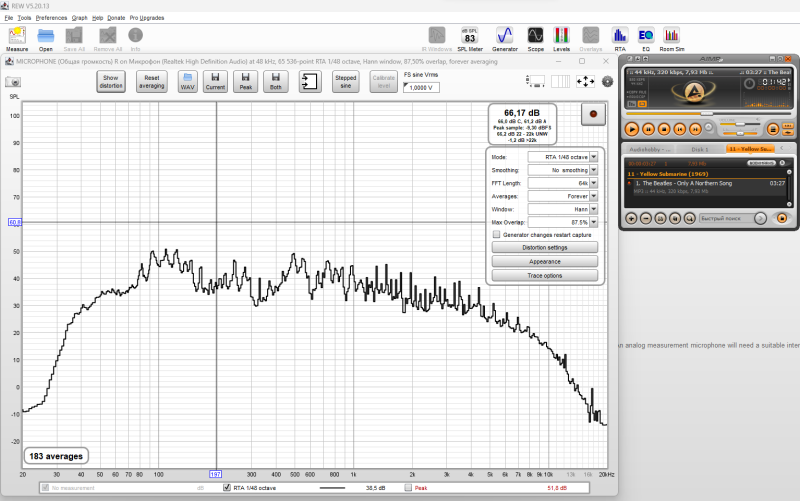Viewport: 800px width, 501px height.
Task: Click Show distortion button
Action: click(x=111, y=82)
